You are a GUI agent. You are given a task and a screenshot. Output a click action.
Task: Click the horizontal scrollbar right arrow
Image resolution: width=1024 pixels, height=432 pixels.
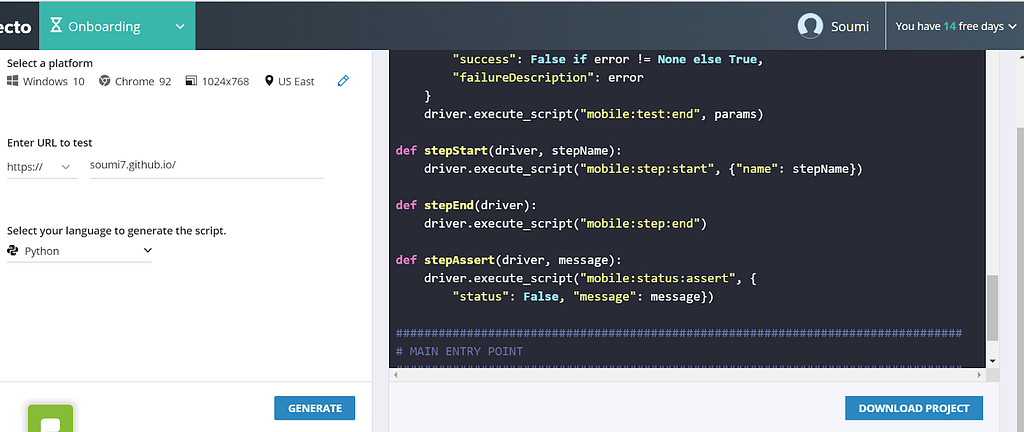(x=979, y=375)
